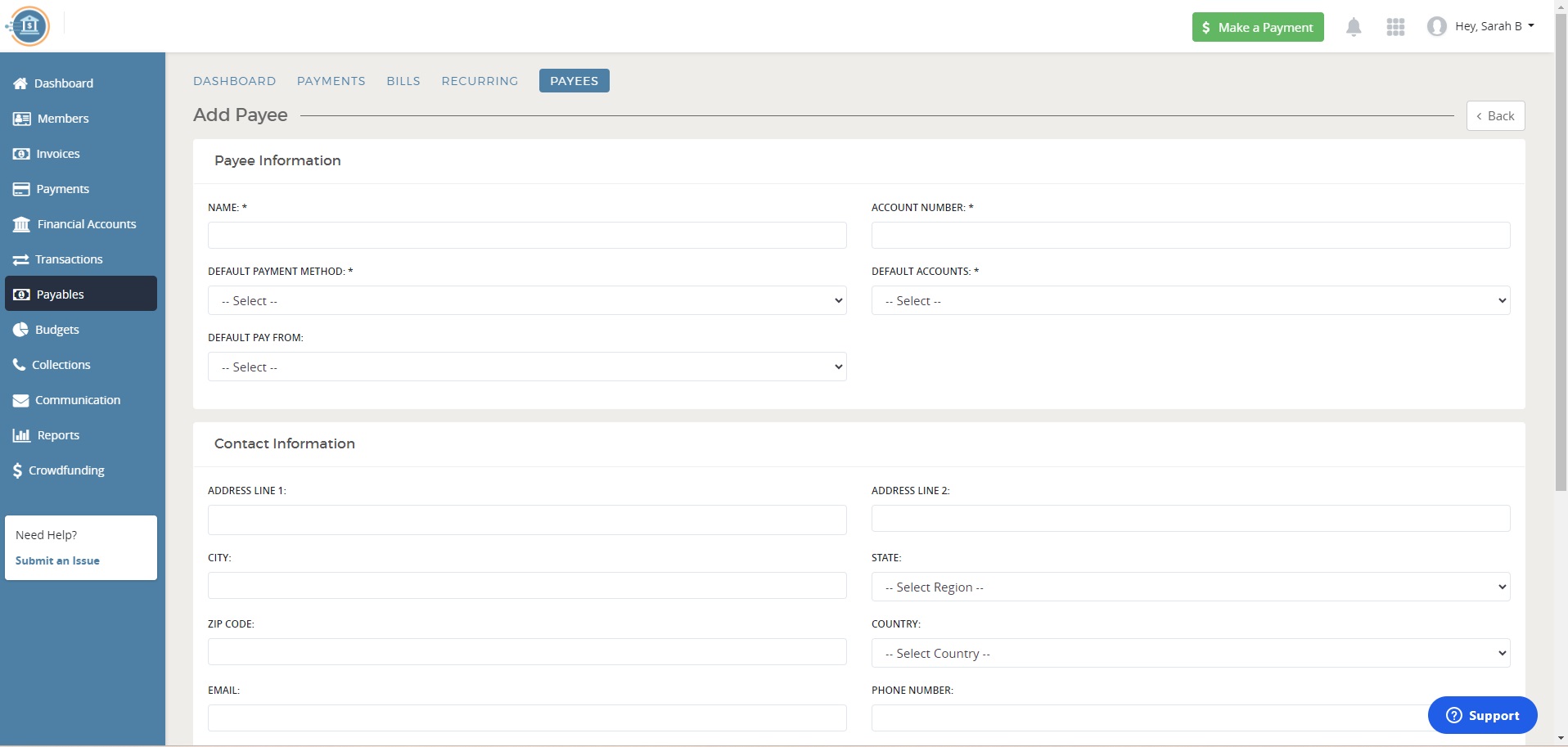Switch to the Recurring tab
1568x747 pixels.
point(480,81)
